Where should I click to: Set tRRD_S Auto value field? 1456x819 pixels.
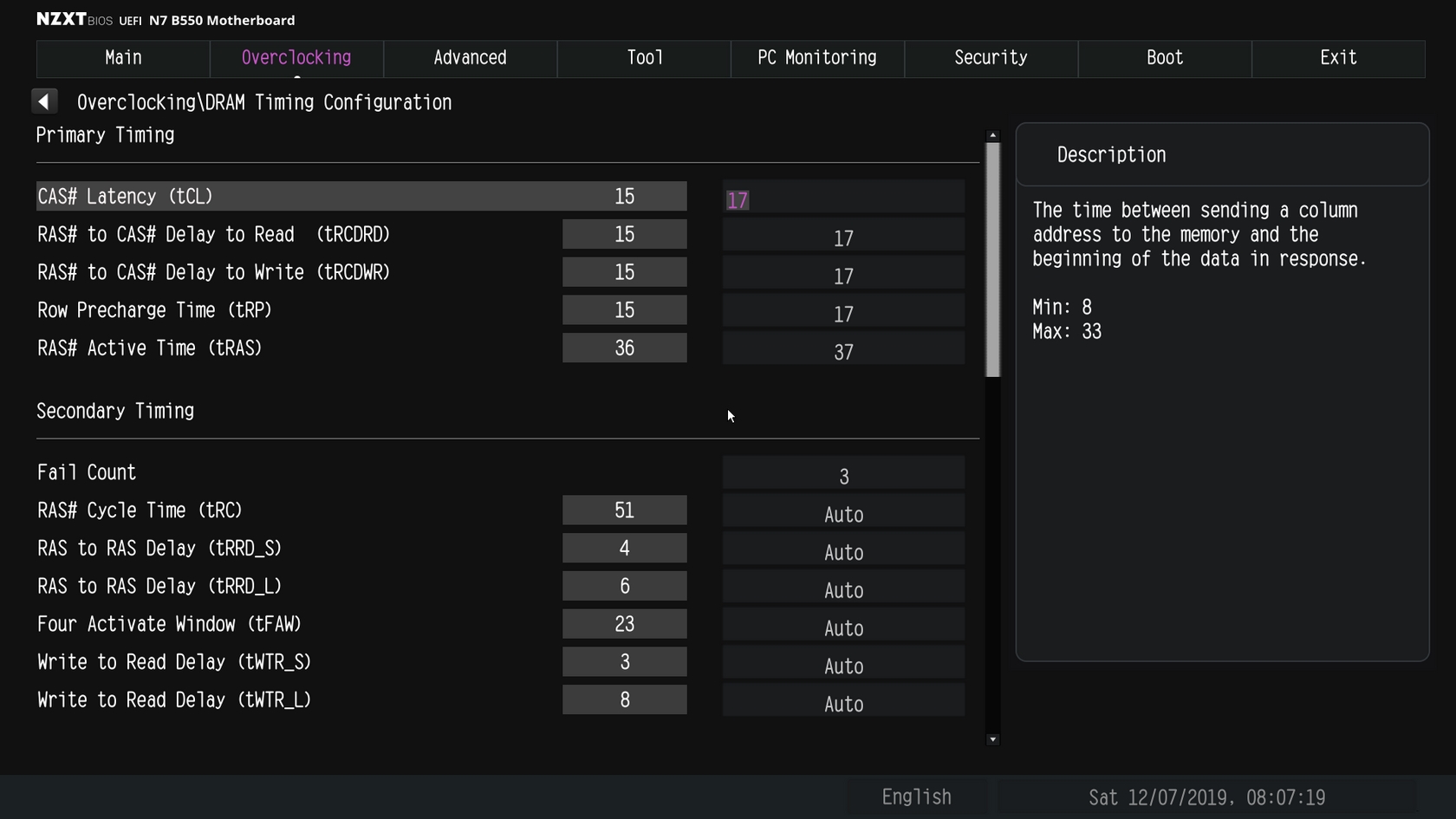point(843,550)
